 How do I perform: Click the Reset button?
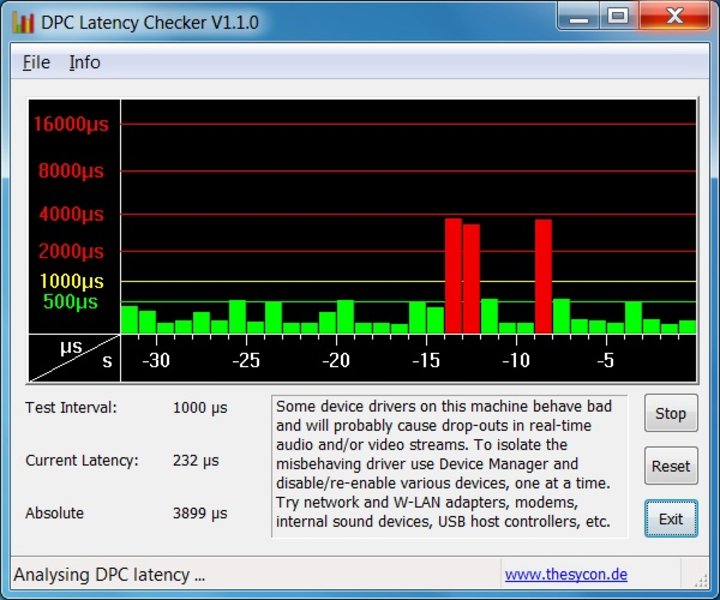[x=671, y=466]
